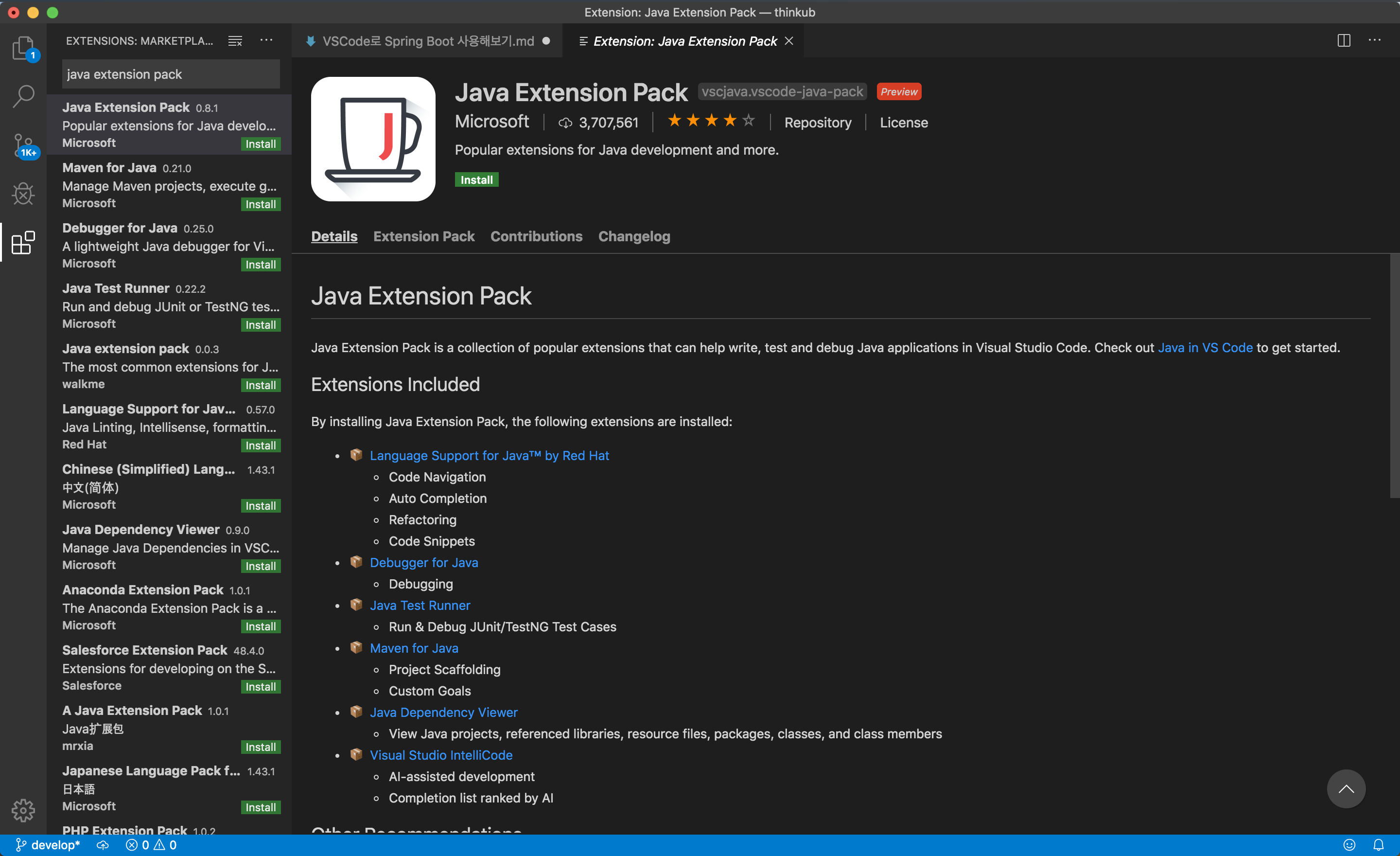Install Java Extension Pack from detail page

click(477, 179)
